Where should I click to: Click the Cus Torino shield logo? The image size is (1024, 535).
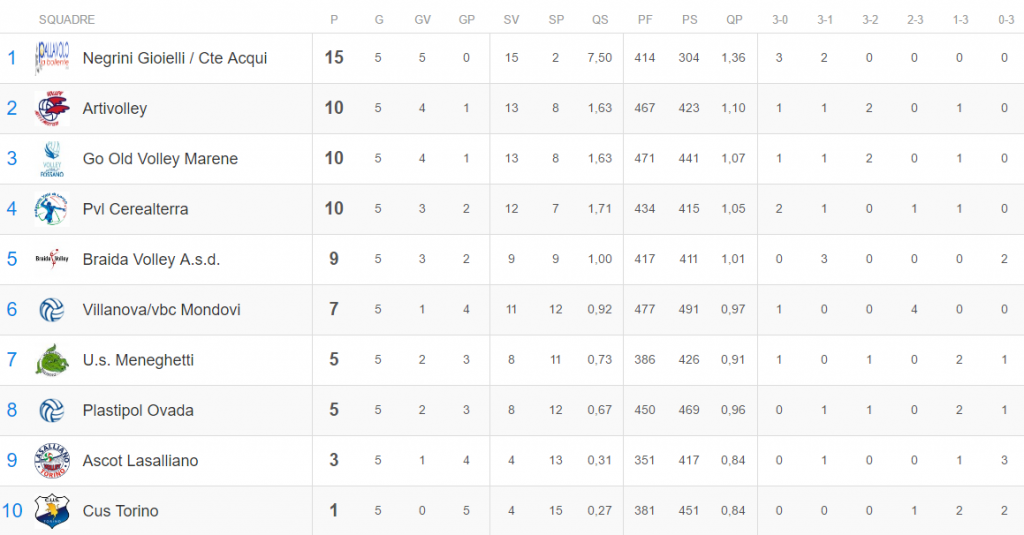pos(52,511)
